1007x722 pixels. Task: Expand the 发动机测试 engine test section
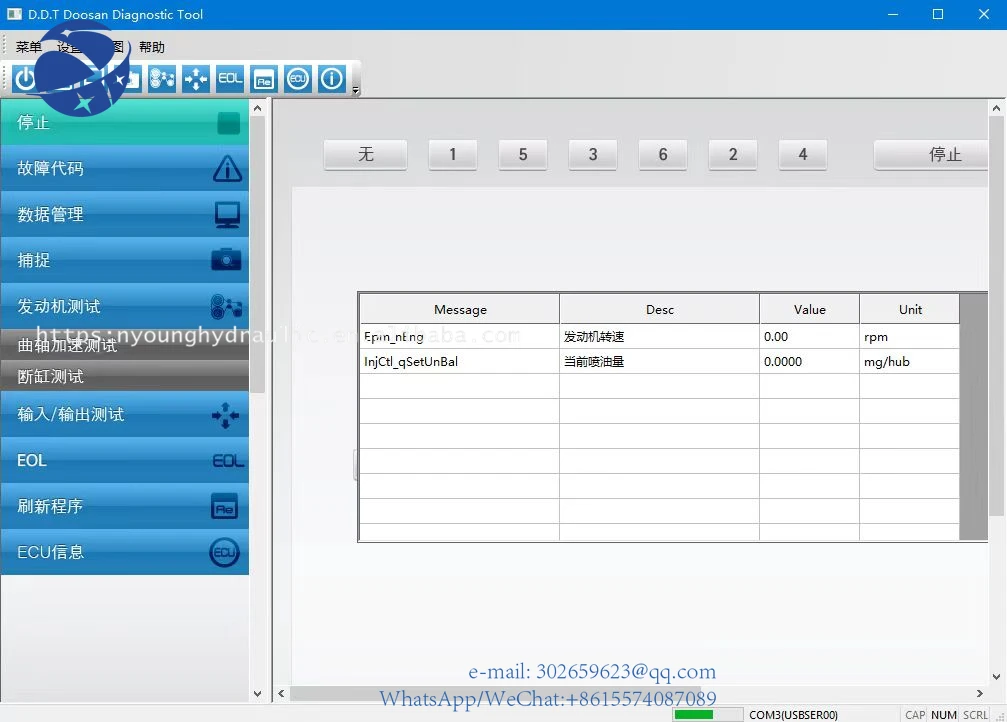[x=125, y=306]
